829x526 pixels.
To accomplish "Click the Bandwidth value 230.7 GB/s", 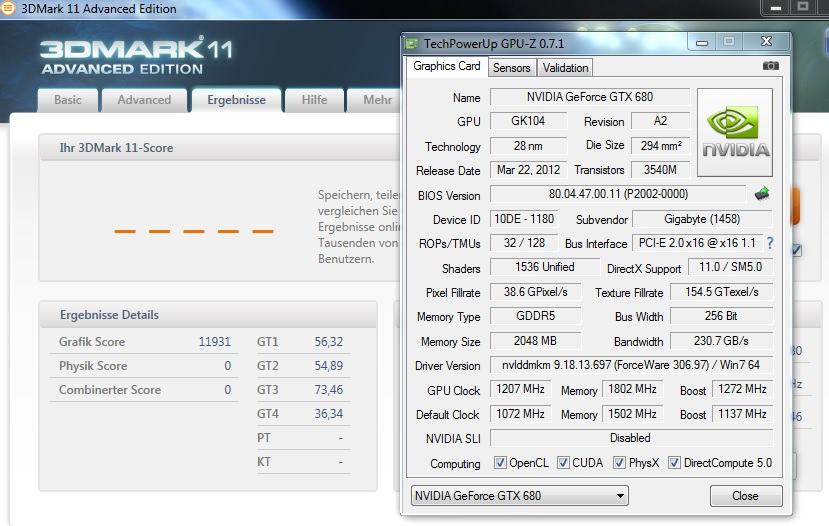I will pos(722,341).
